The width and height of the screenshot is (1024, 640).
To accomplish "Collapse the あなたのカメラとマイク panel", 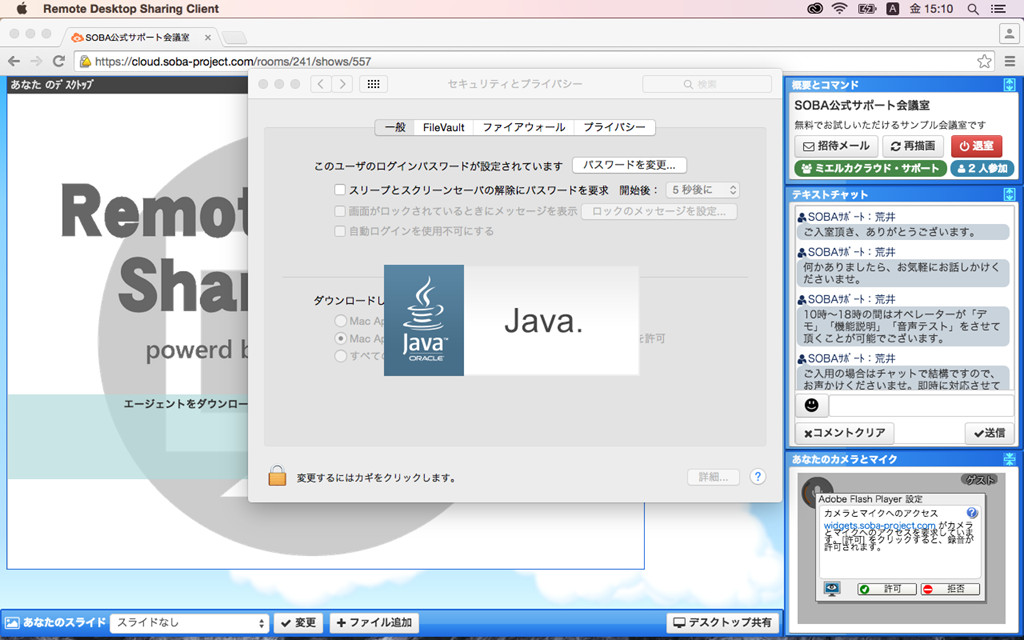I will tap(1010, 458).
